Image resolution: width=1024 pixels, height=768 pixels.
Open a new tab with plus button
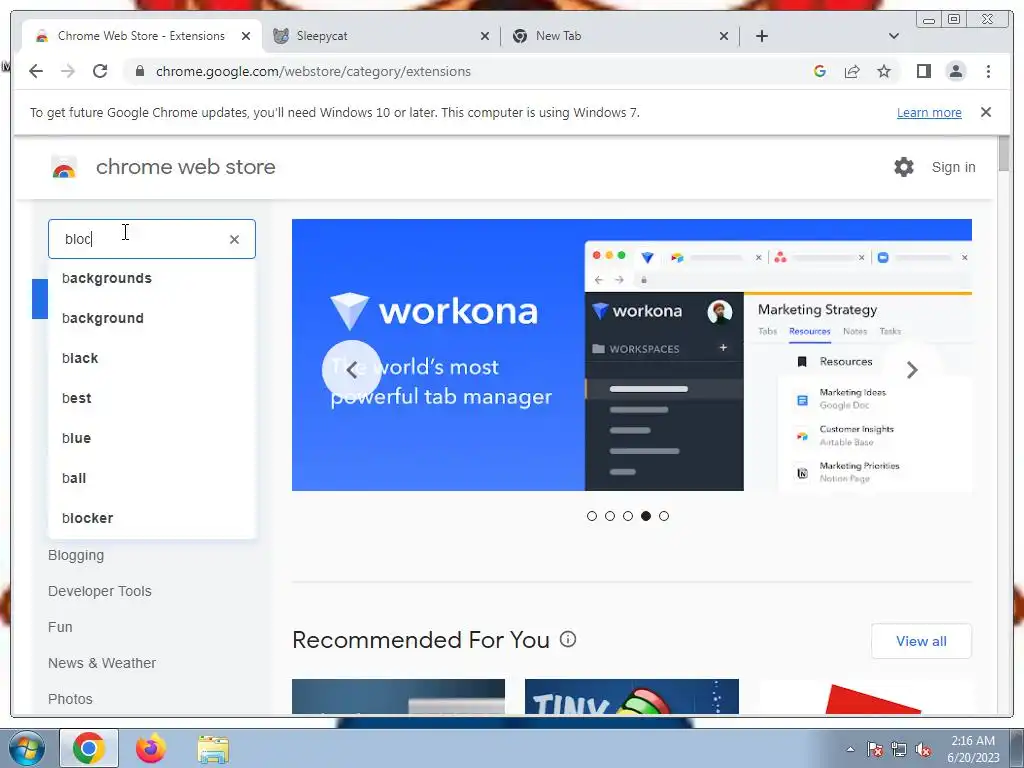(x=761, y=36)
